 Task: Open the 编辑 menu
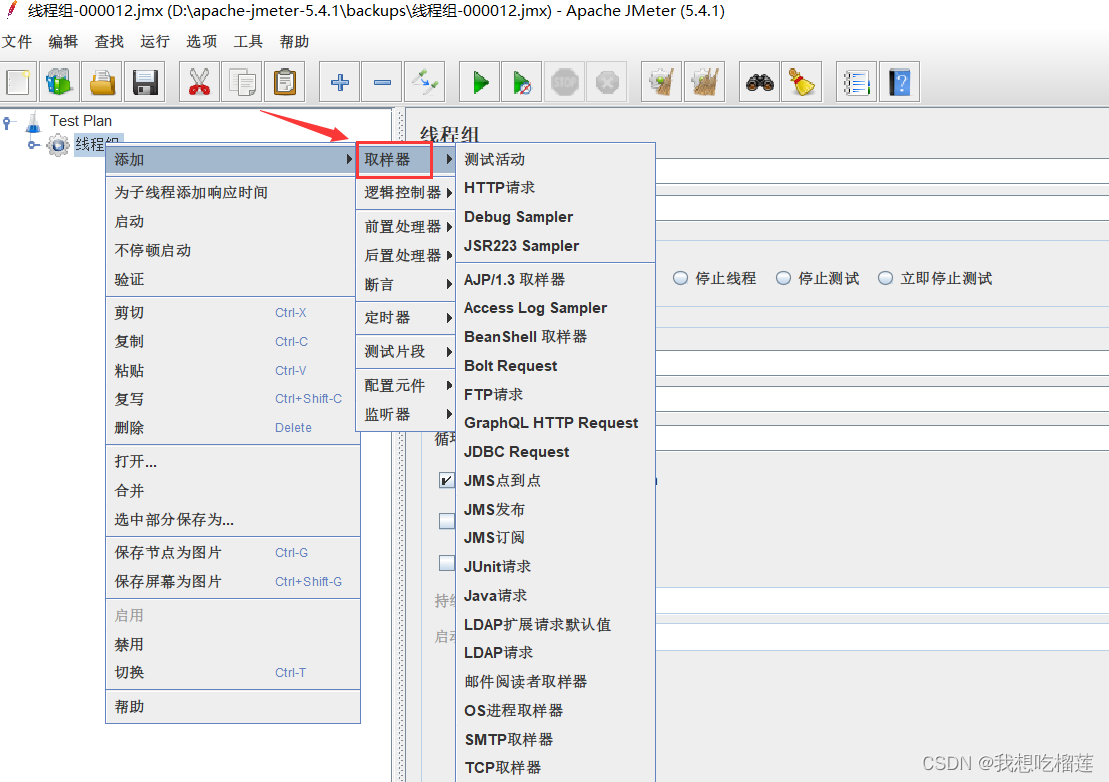click(63, 42)
